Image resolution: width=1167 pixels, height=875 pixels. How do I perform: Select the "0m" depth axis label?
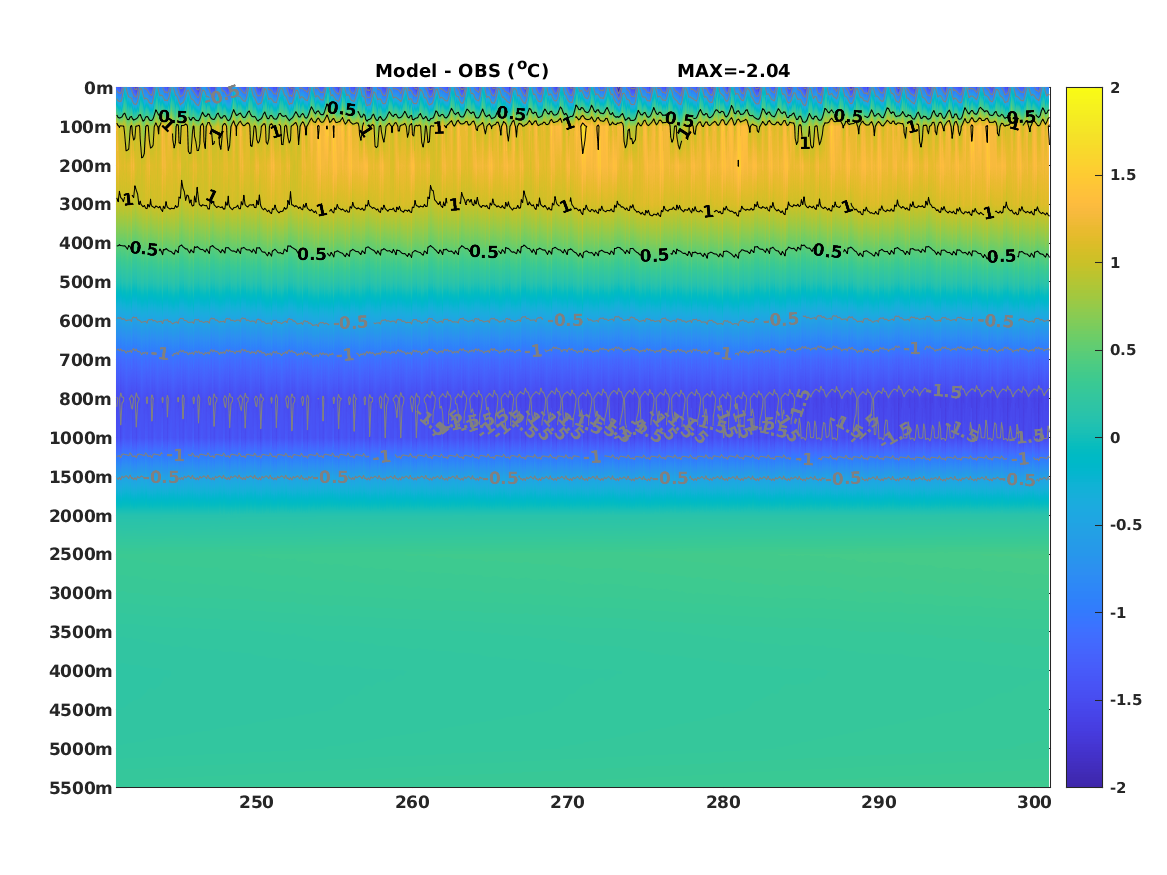98,89
